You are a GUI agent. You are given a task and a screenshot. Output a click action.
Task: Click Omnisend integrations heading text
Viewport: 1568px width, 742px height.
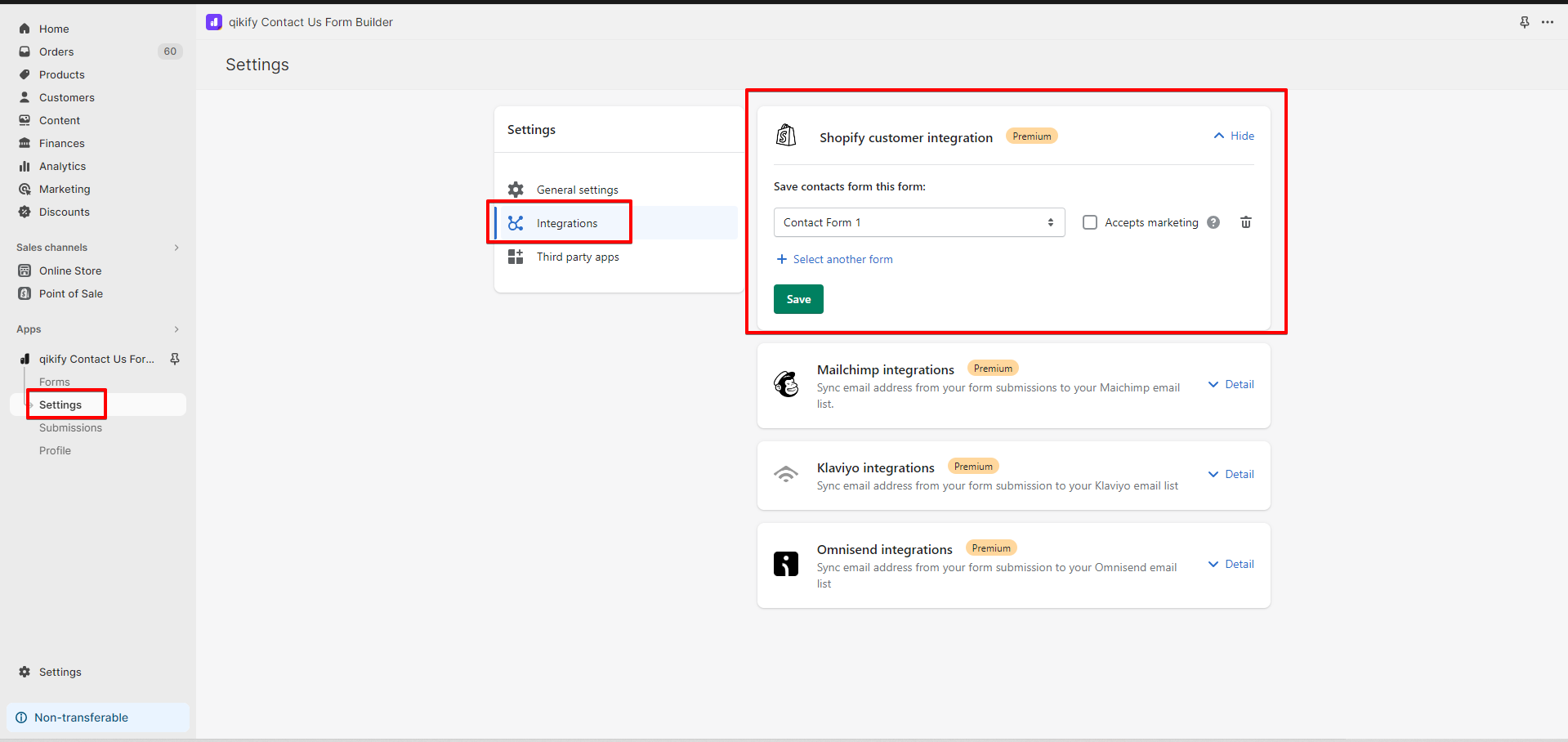(x=885, y=549)
